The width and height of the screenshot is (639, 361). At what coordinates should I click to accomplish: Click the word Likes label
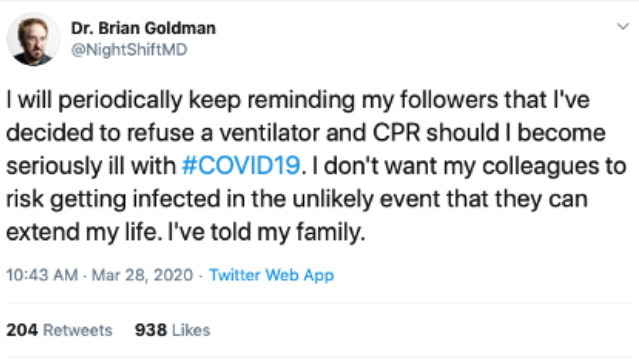pyautogui.click(x=191, y=330)
